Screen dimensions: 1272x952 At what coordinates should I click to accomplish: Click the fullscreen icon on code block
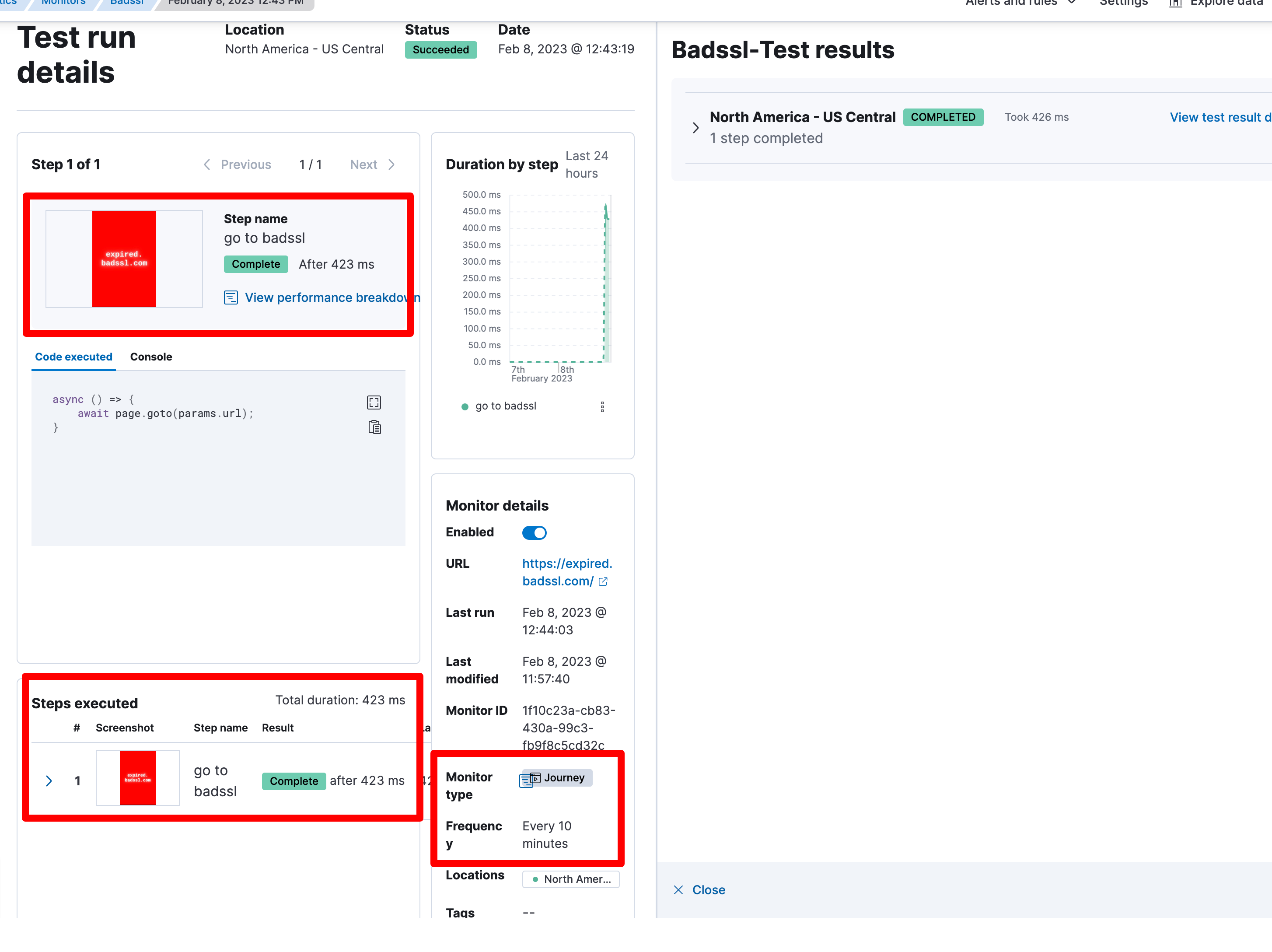pyautogui.click(x=374, y=402)
